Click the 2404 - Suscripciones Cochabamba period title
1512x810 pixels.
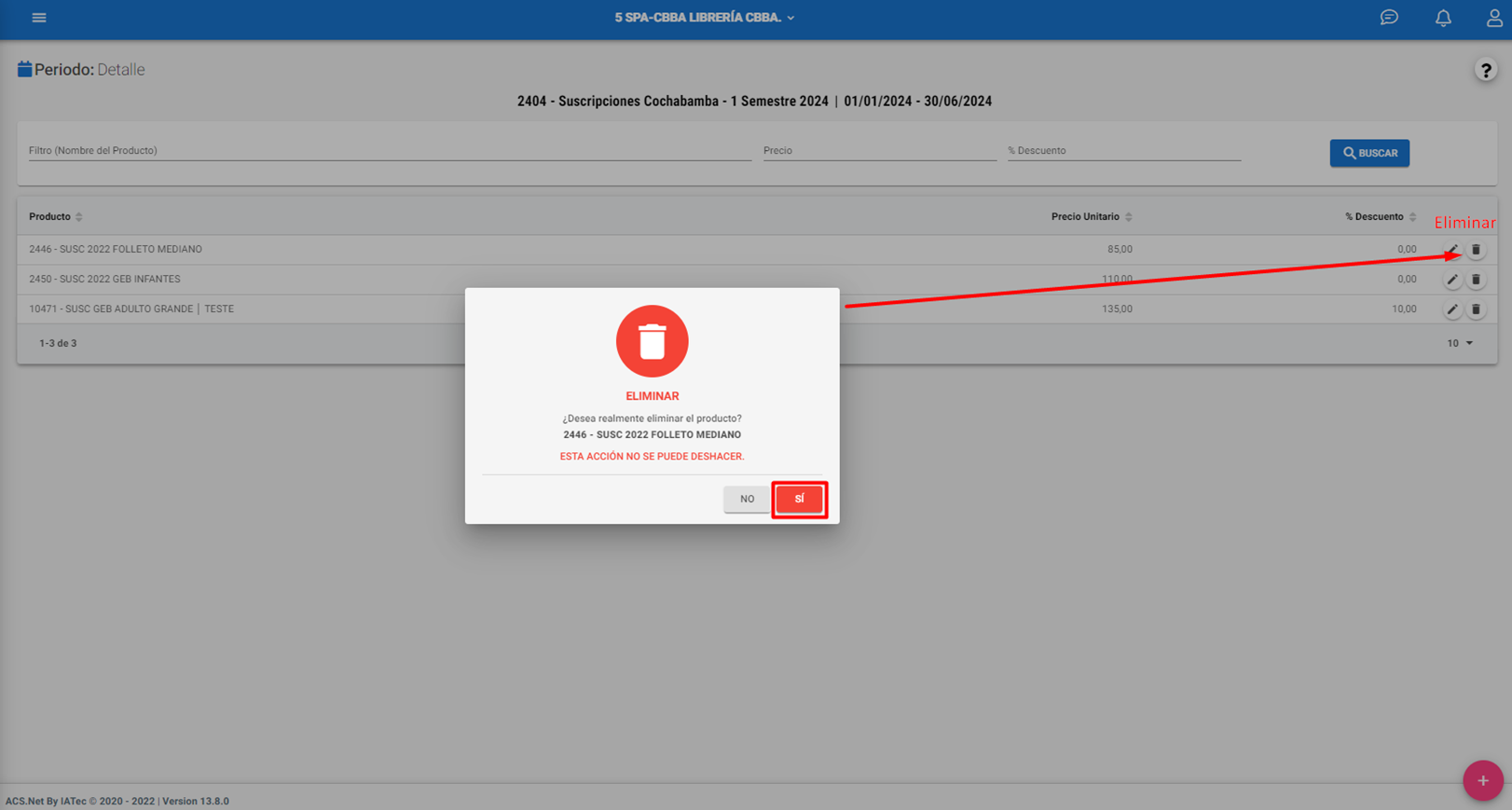[754, 102]
